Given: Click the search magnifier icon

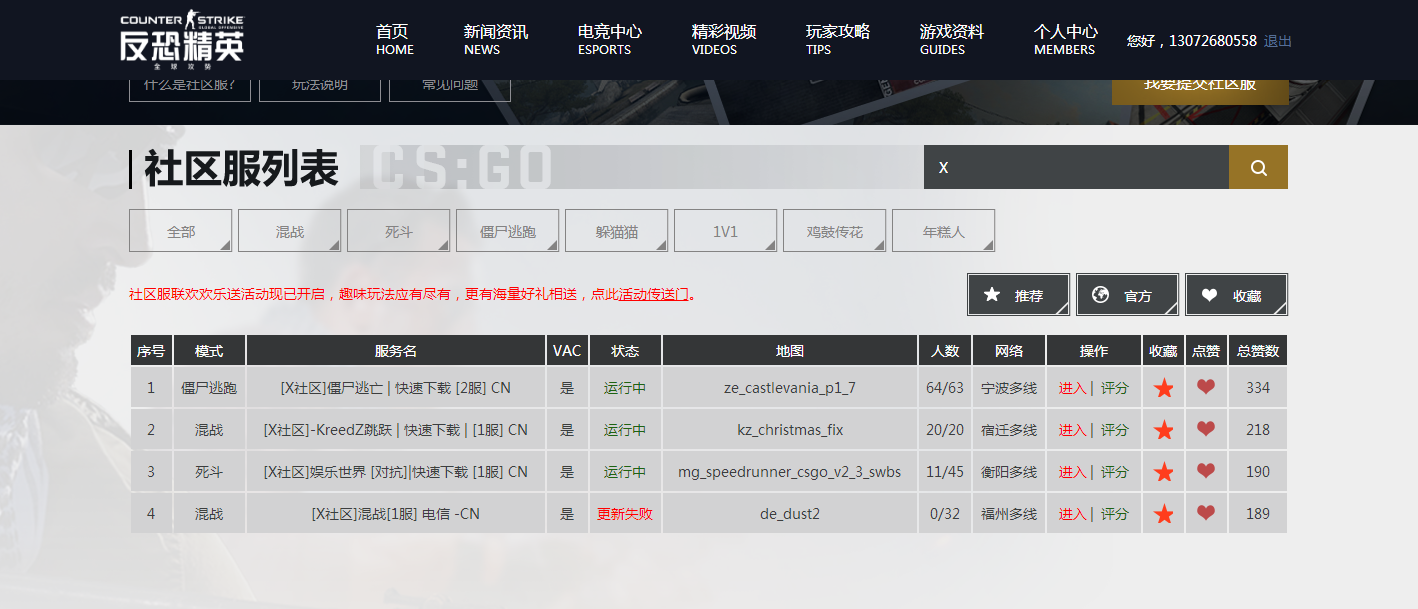Looking at the screenshot, I should point(1257,166).
